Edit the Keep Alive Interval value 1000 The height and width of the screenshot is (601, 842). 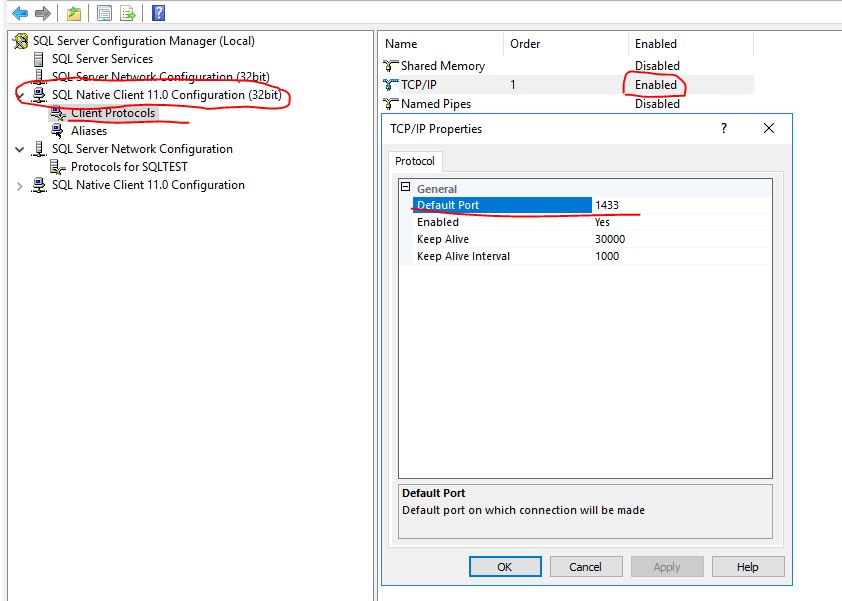pos(682,256)
